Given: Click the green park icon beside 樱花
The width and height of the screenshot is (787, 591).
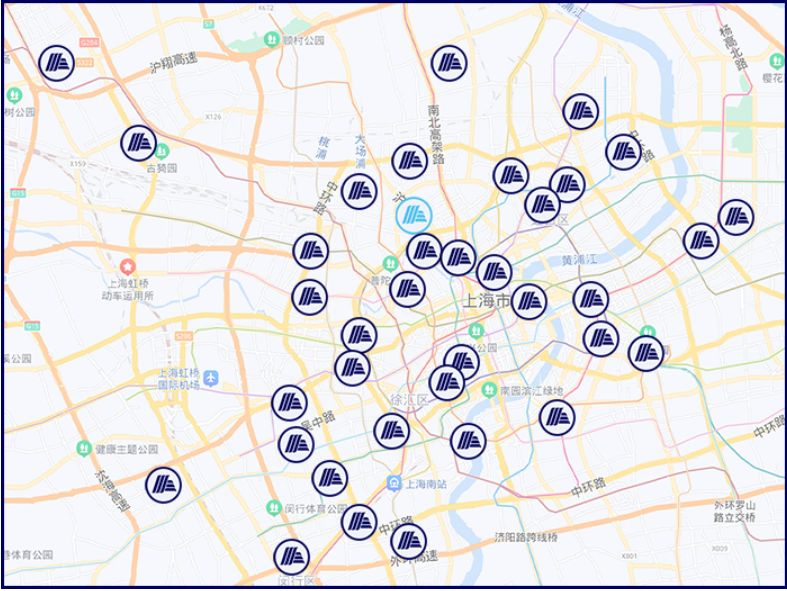Looking at the screenshot, I should [777, 61].
